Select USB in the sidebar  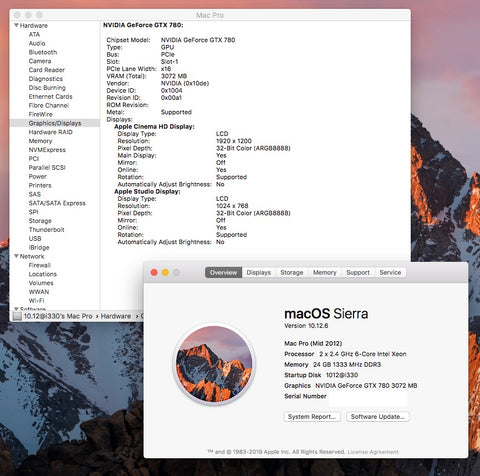(35, 238)
